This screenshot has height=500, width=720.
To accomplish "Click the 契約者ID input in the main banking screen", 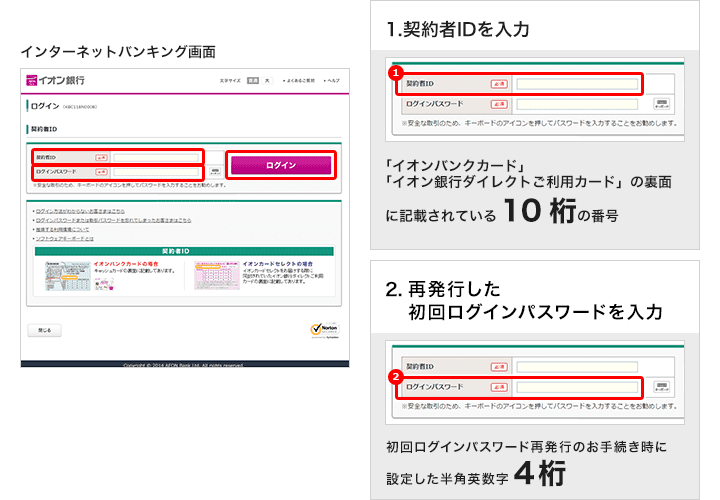I will 156,157.
